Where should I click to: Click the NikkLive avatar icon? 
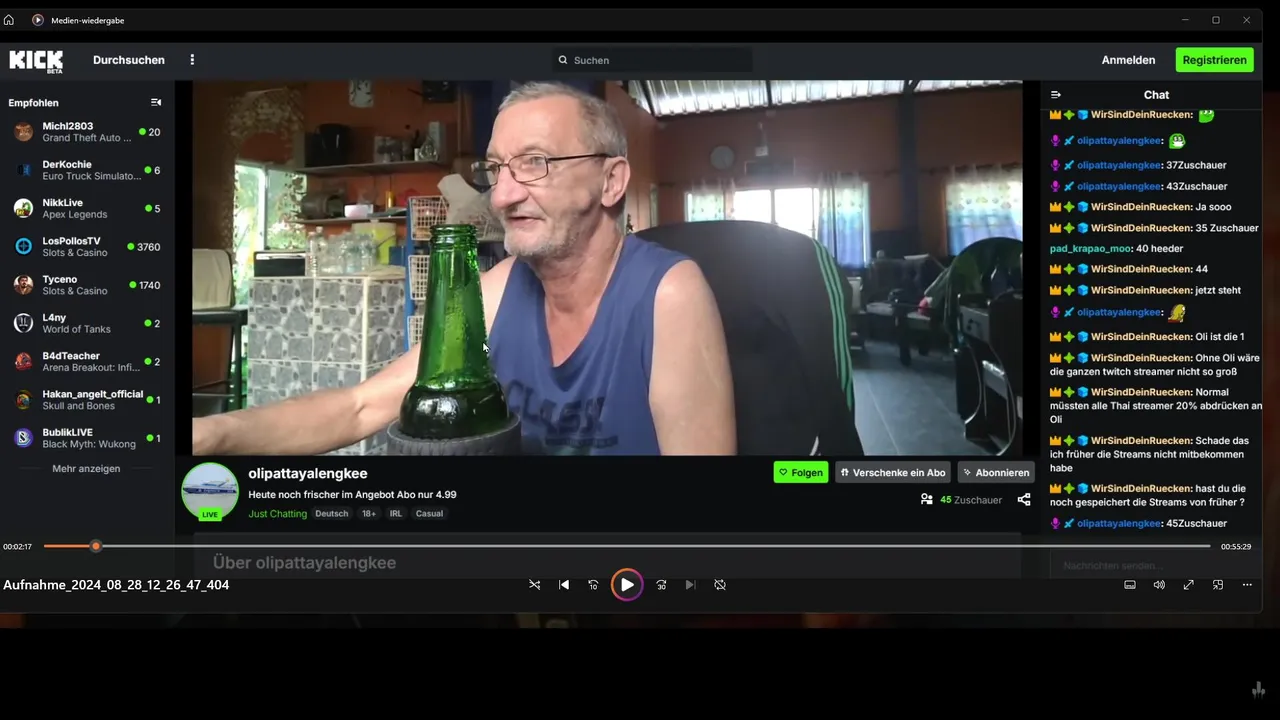point(23,208)
